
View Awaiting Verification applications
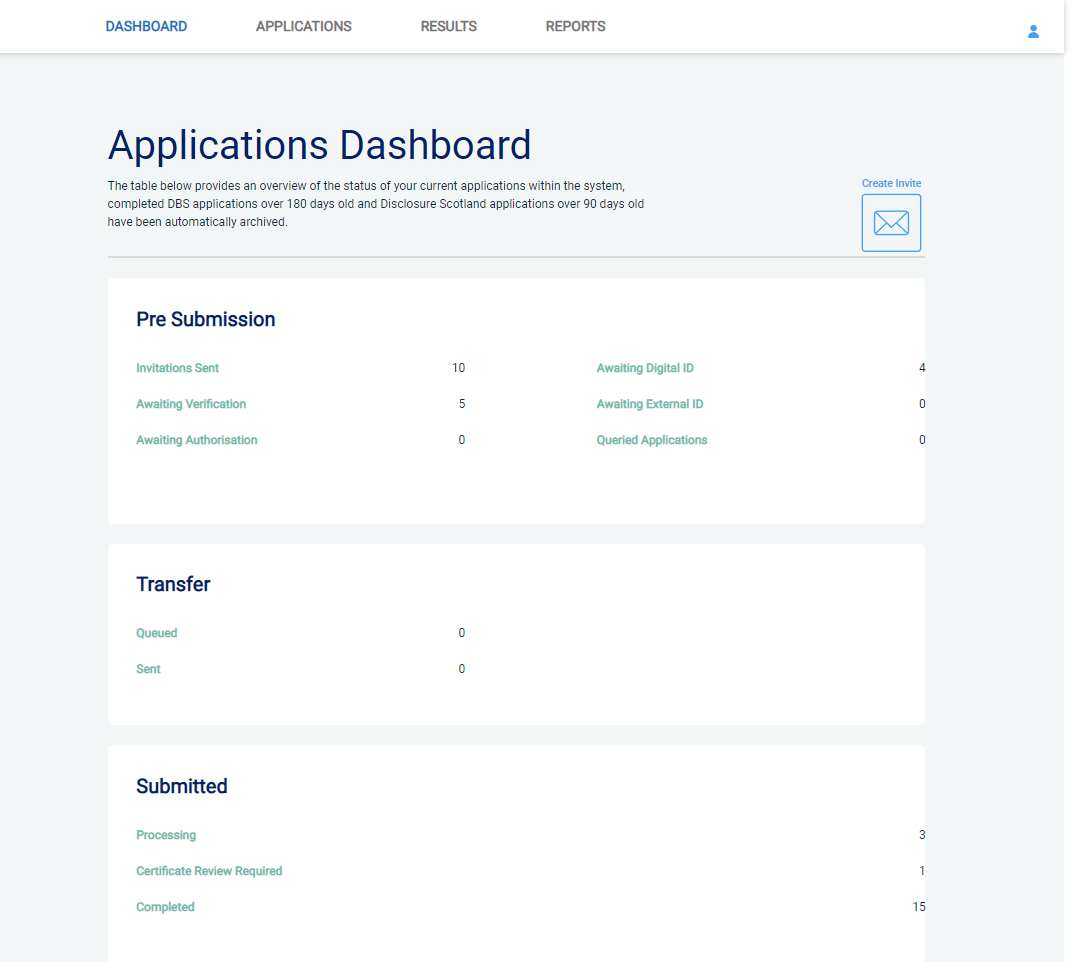click(191, 404)
